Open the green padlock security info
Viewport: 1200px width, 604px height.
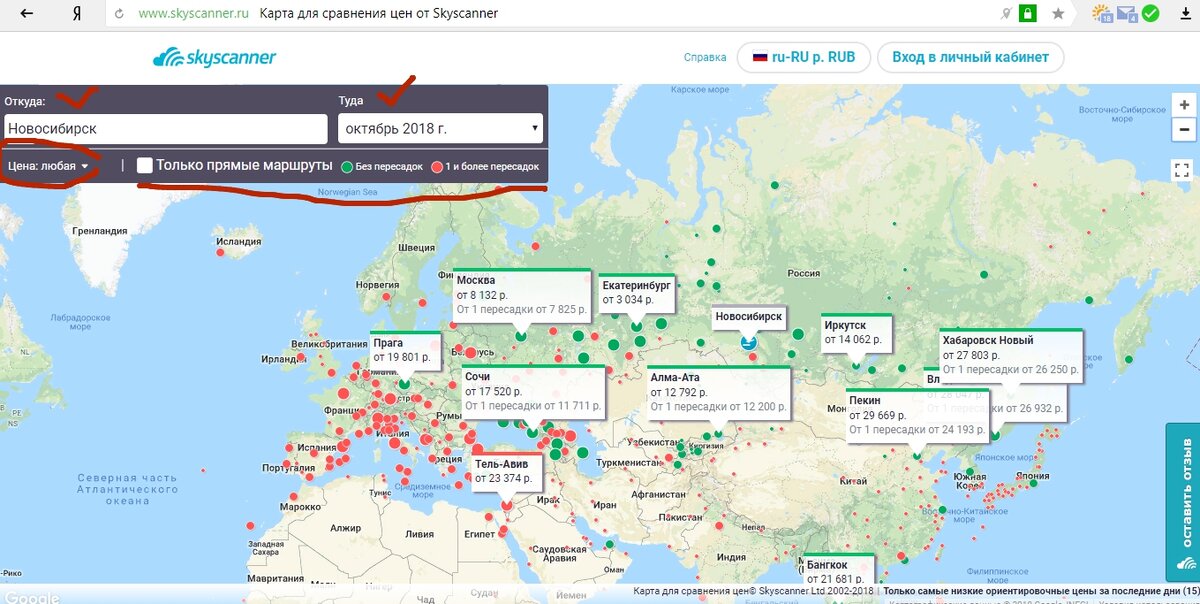coord(1027,14)
